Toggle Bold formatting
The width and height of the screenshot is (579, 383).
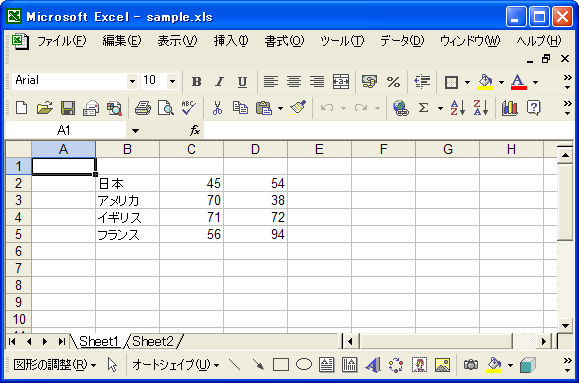coord(196,82)
